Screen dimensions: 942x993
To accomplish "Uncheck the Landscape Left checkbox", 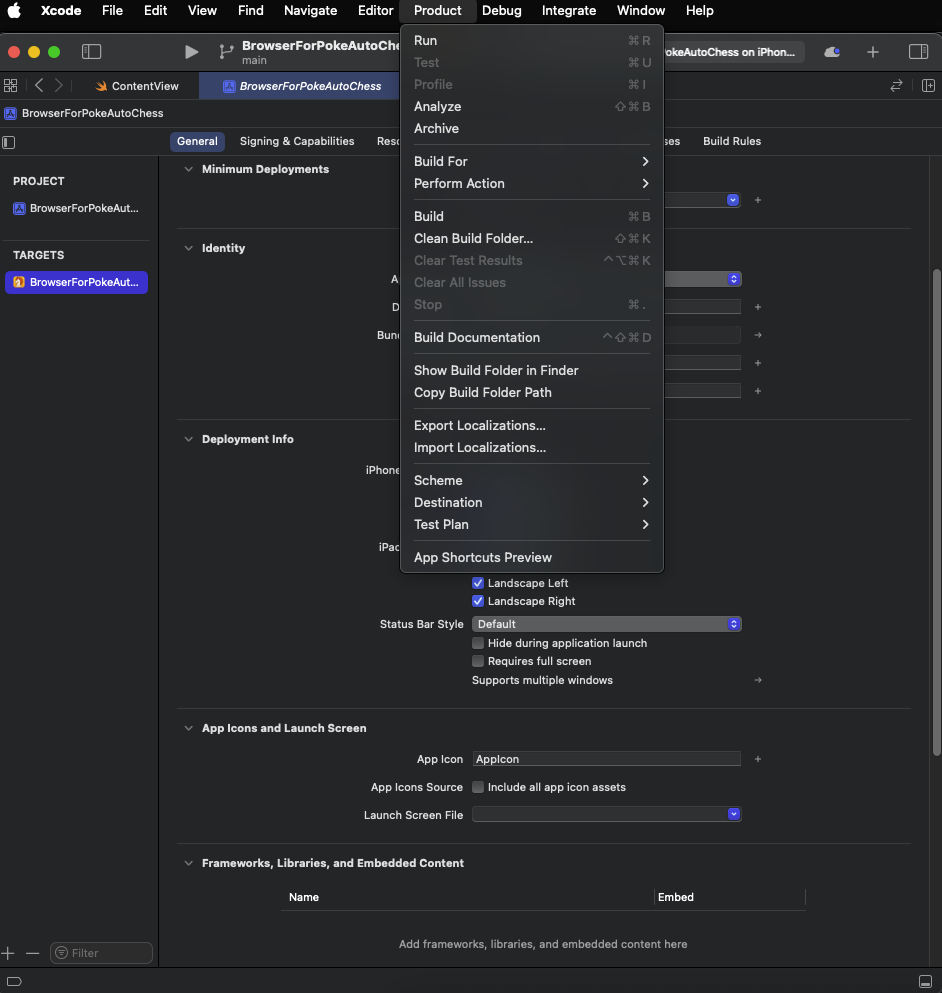I will 478,583.
